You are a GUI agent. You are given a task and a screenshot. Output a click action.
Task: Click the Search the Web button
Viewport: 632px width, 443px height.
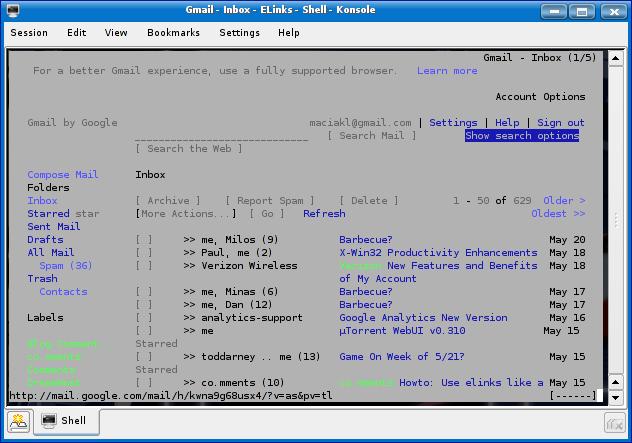189,149
